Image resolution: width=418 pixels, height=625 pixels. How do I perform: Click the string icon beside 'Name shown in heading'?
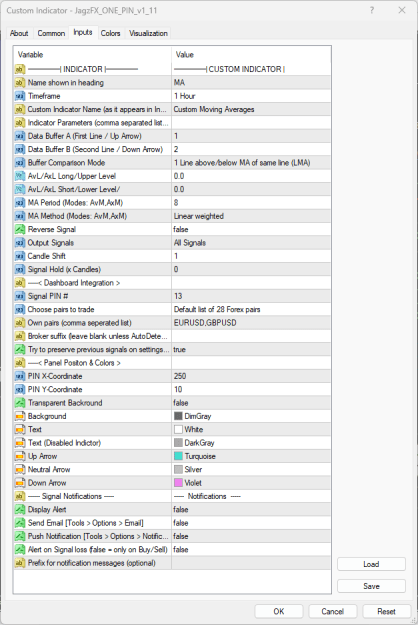20,83
